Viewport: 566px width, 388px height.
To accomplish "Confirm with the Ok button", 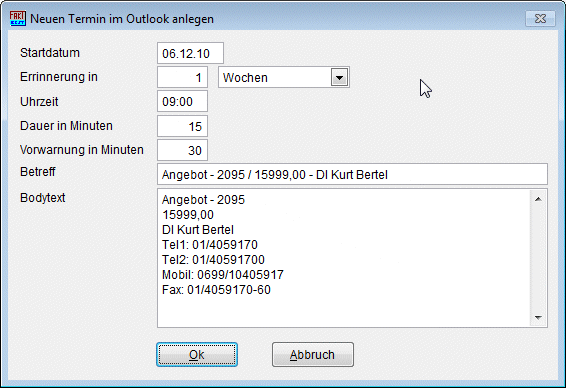I will [197, 355].
